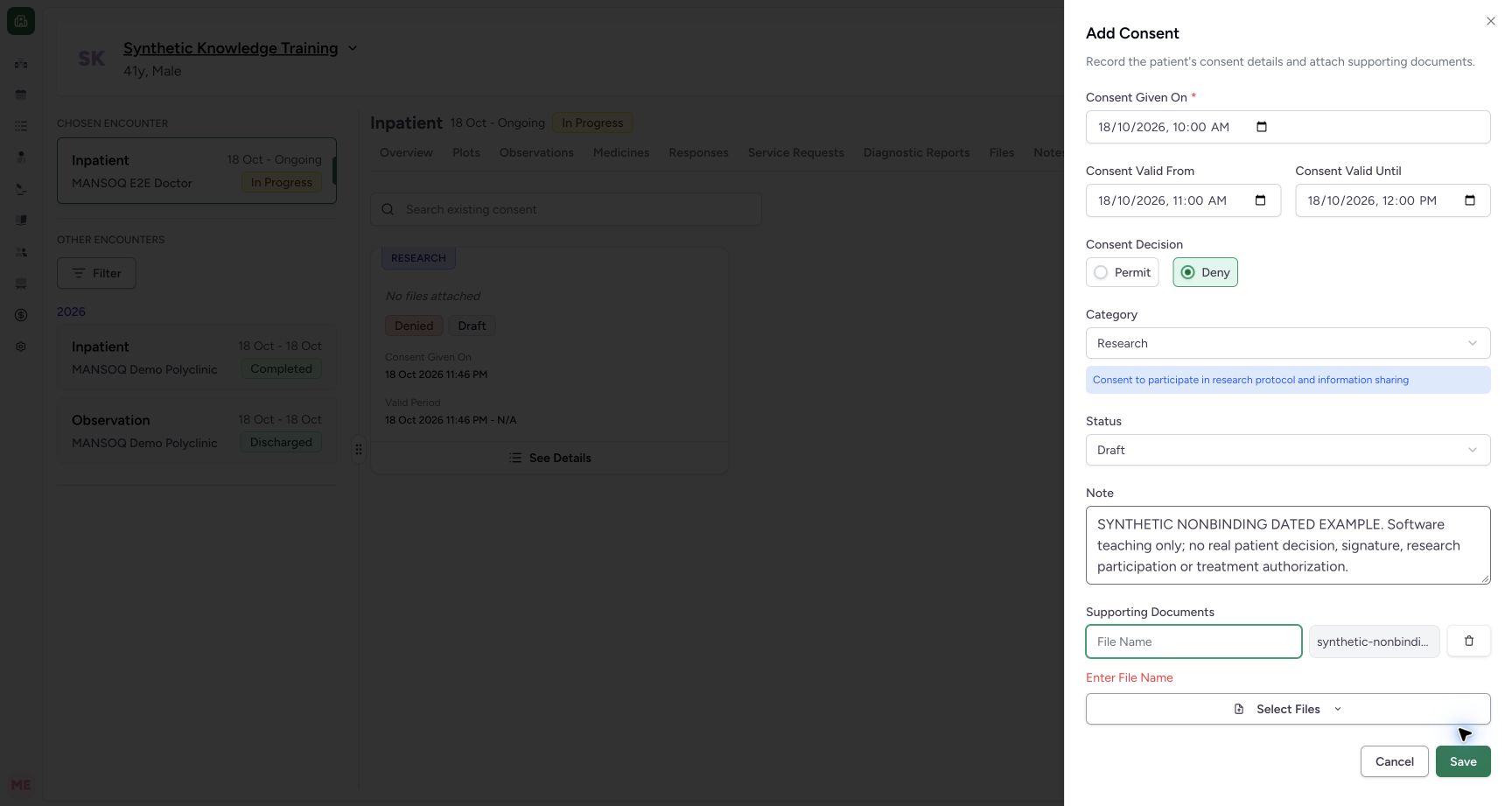Expand patient name chevron next to Synthetic Knowledge Training
Screen dimensions: 1512x806
tap(353, 48)
